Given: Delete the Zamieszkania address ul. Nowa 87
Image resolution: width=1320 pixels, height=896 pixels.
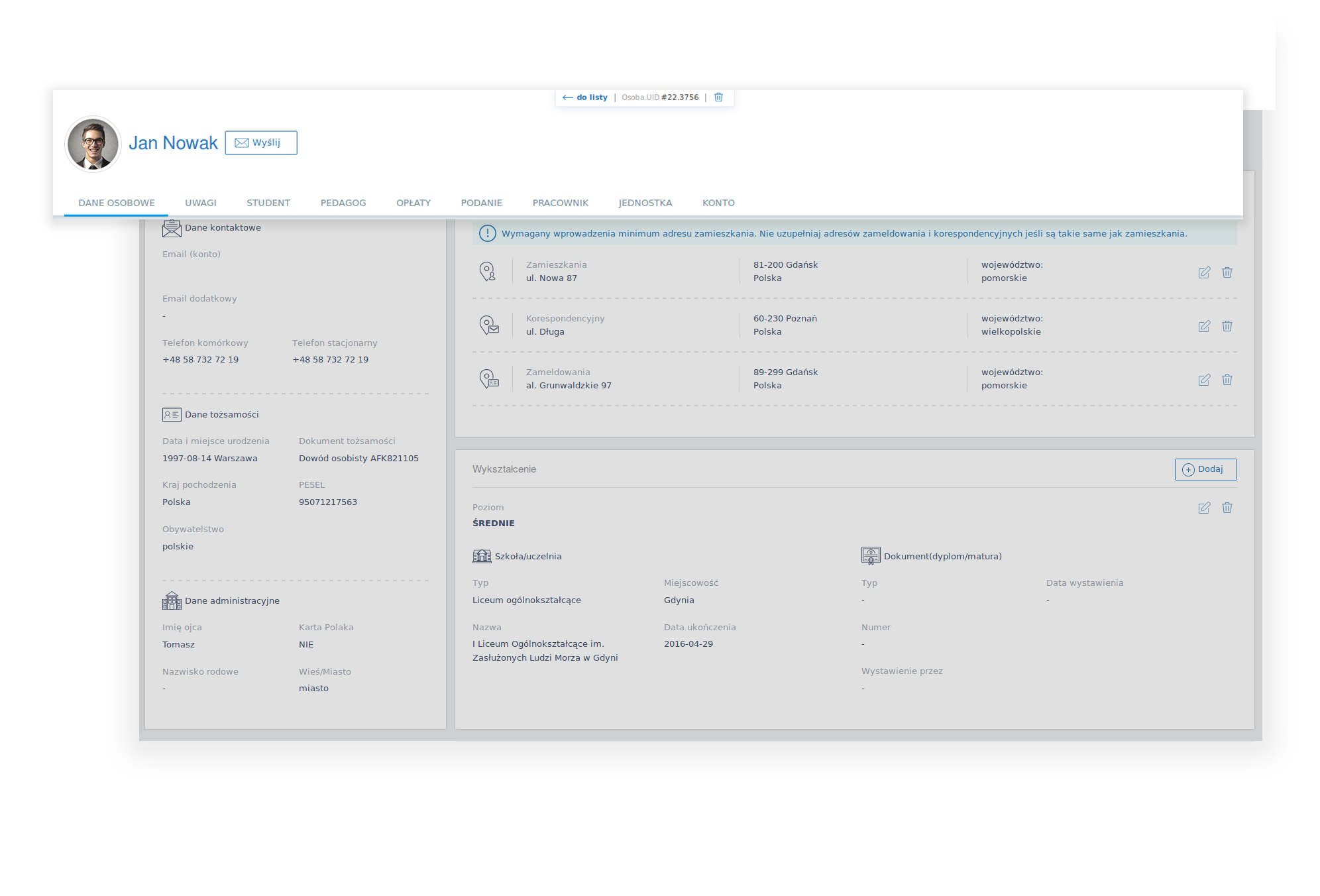Looking at the screenshot, I should click(x=1227, y=272).
